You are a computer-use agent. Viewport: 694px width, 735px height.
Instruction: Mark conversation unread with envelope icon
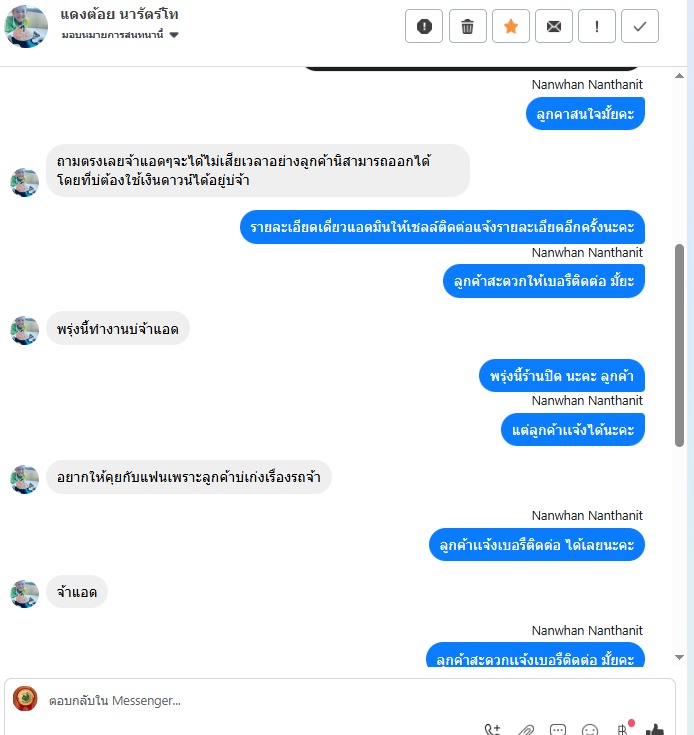[x=553, y=26]
